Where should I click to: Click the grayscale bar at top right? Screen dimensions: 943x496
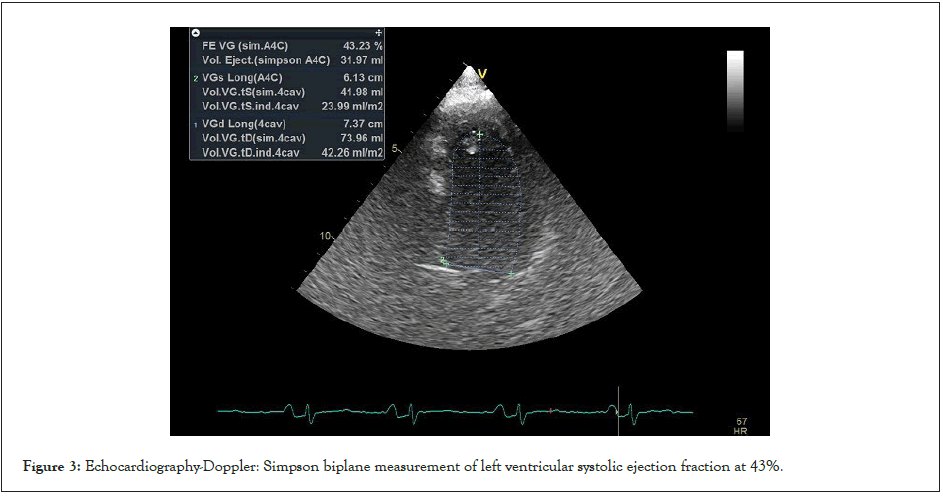(x=735, y=91)
